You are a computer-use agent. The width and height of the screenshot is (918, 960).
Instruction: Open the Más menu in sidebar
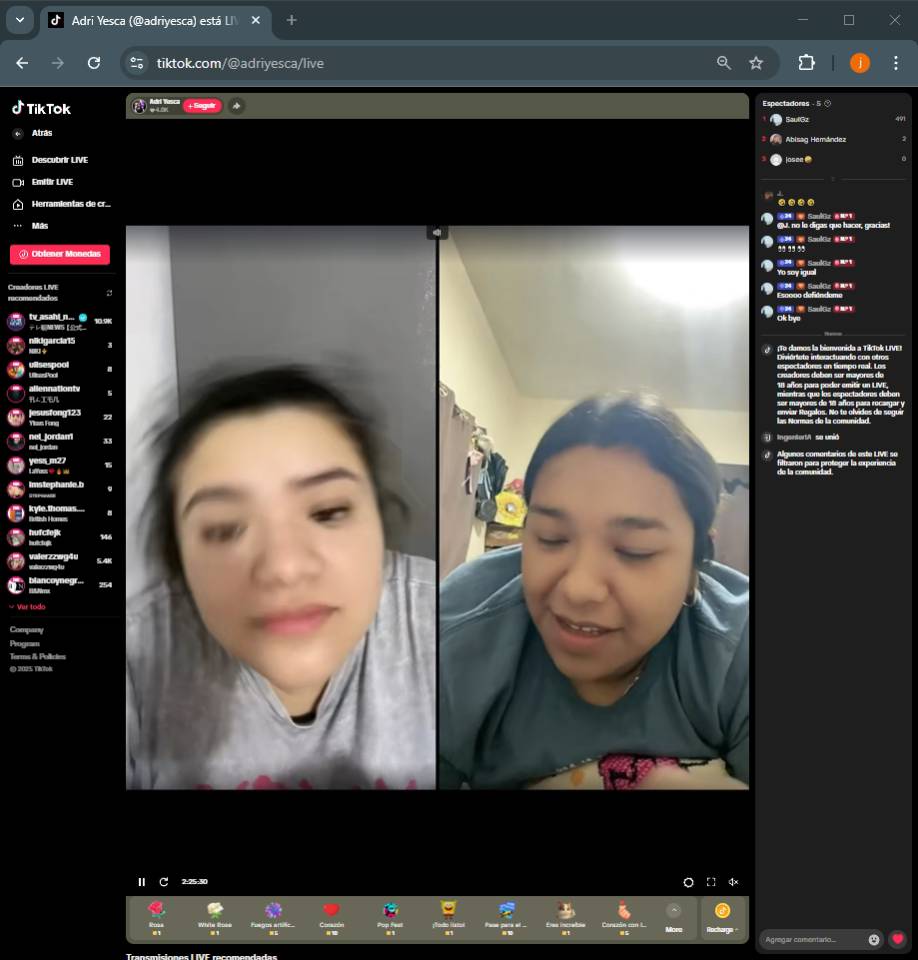point(39,226)
